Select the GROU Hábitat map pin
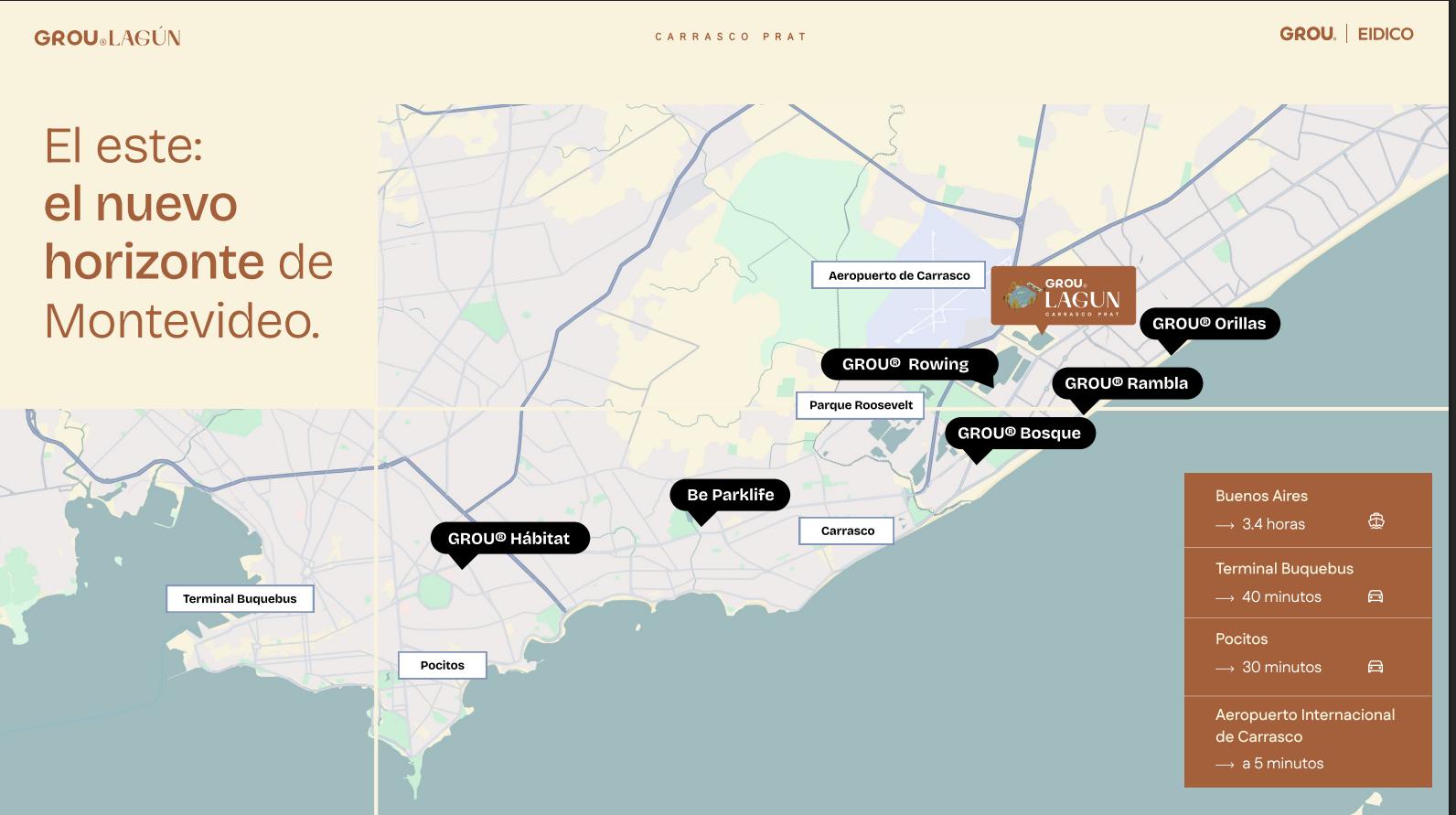 tap(509, 539)
